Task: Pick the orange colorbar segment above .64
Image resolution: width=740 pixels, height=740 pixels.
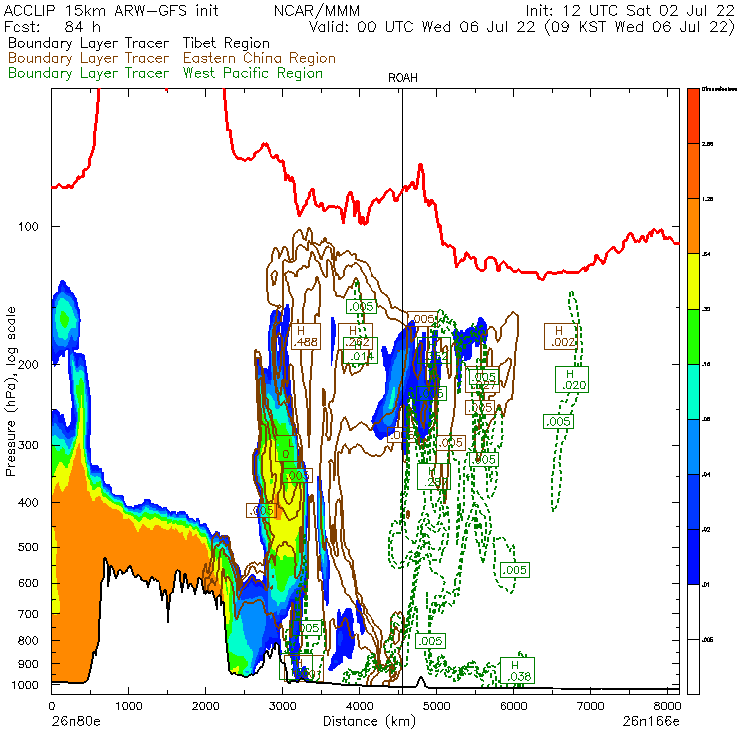Action: pos(693,226)
